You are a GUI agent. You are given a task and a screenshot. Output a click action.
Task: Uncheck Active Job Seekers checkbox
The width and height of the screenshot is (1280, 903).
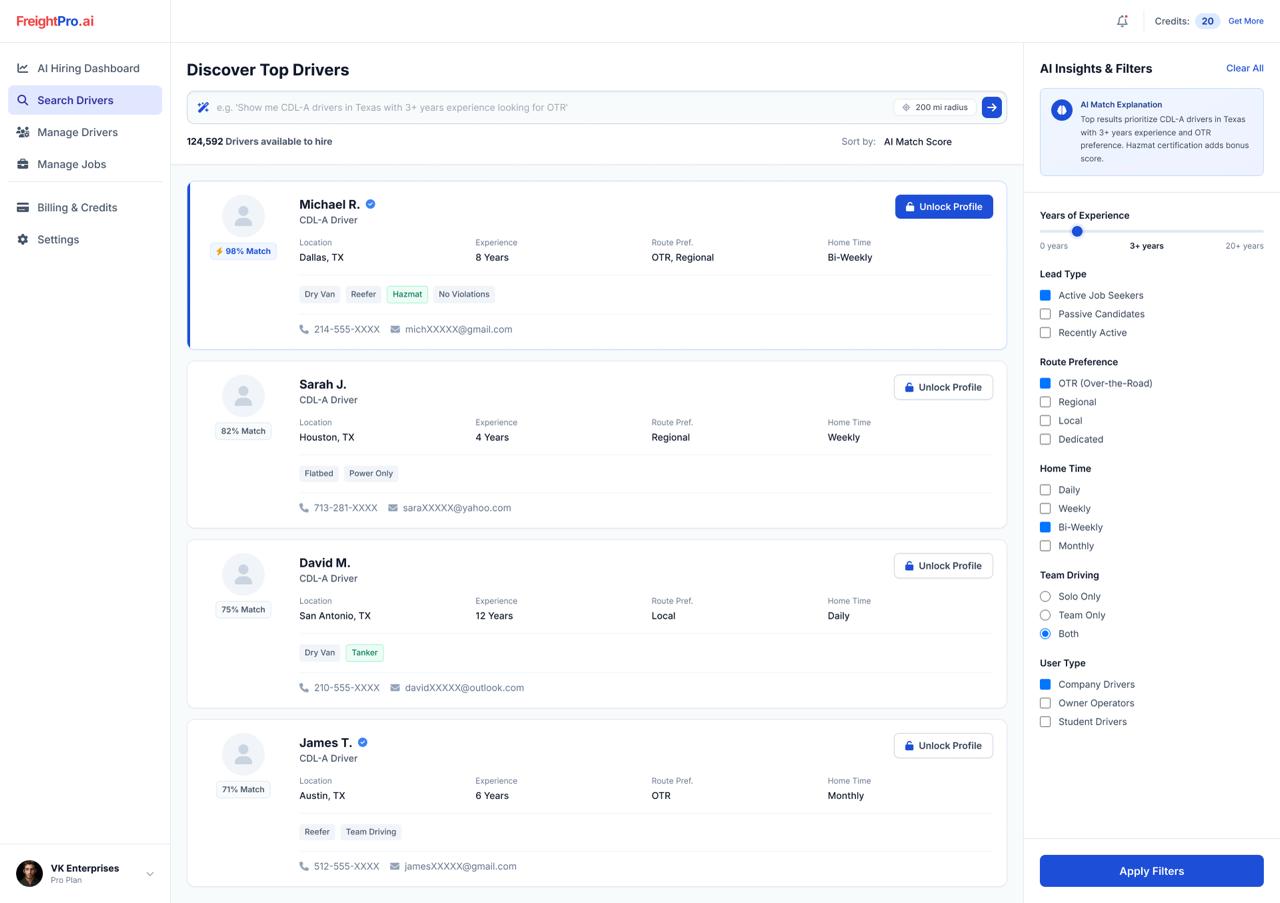pyautogui.click(x=1045, y=295)
